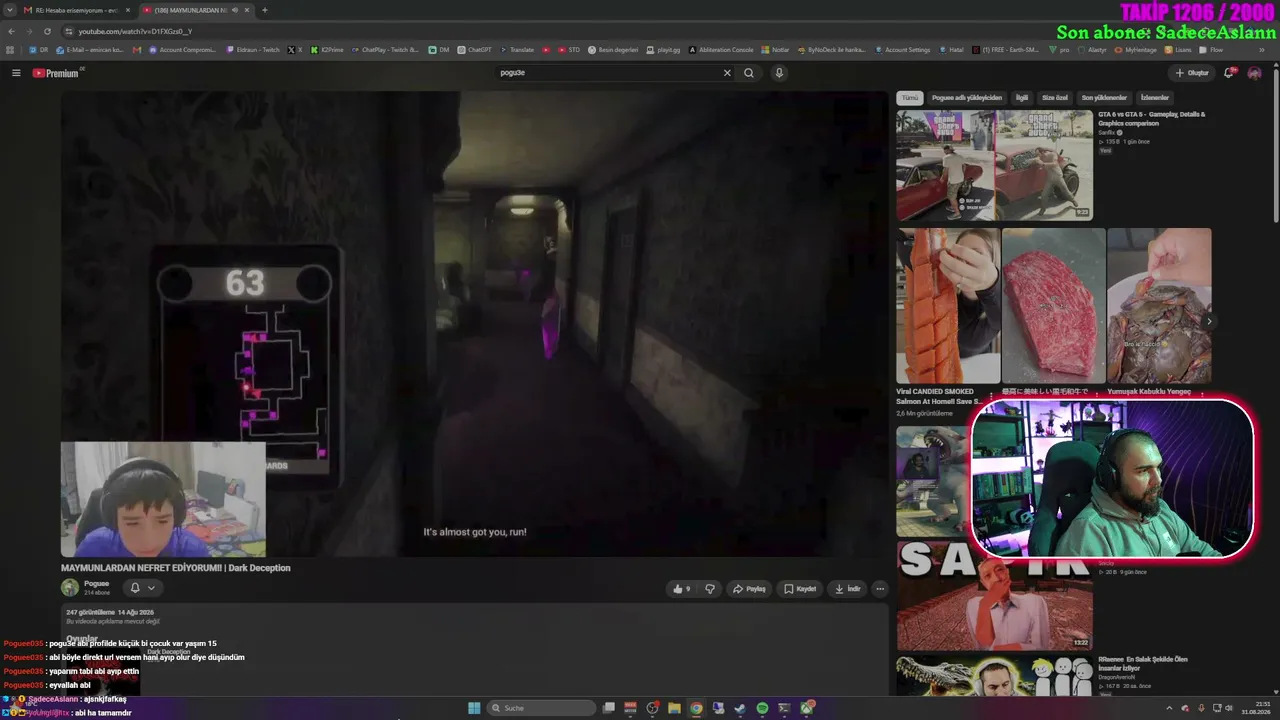Image resolution: width=1280 pixels, height=720 pixels.
Task: Click the taskbar Suche search box
Action: pos(541,708)
